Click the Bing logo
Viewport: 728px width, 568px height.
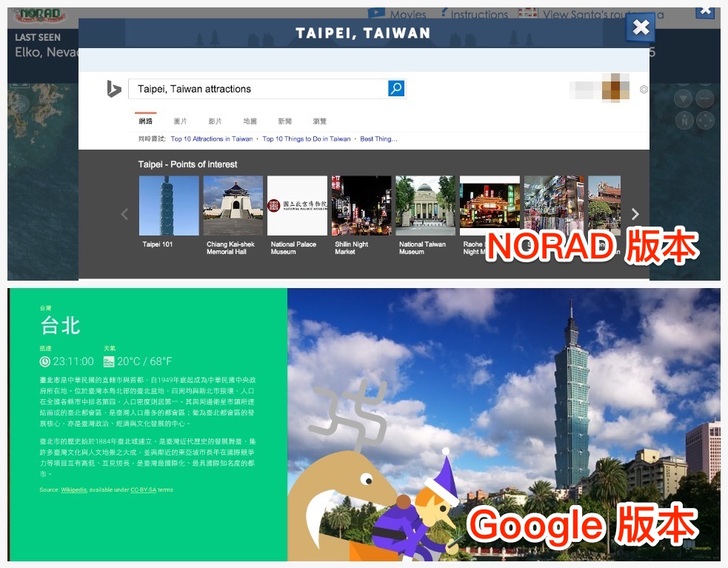click(114, 89)
